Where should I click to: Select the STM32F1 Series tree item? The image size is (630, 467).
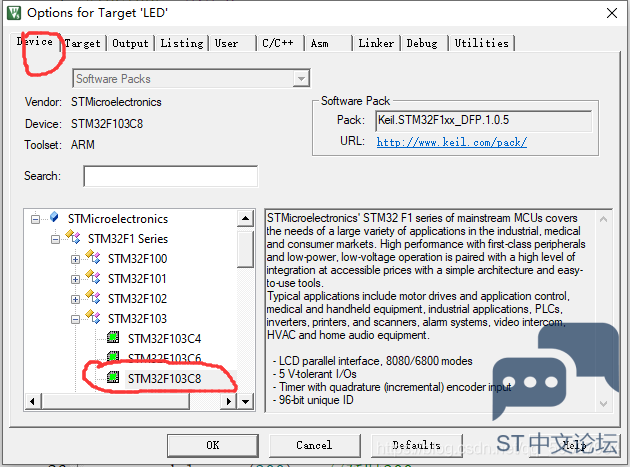coord(128,239)
